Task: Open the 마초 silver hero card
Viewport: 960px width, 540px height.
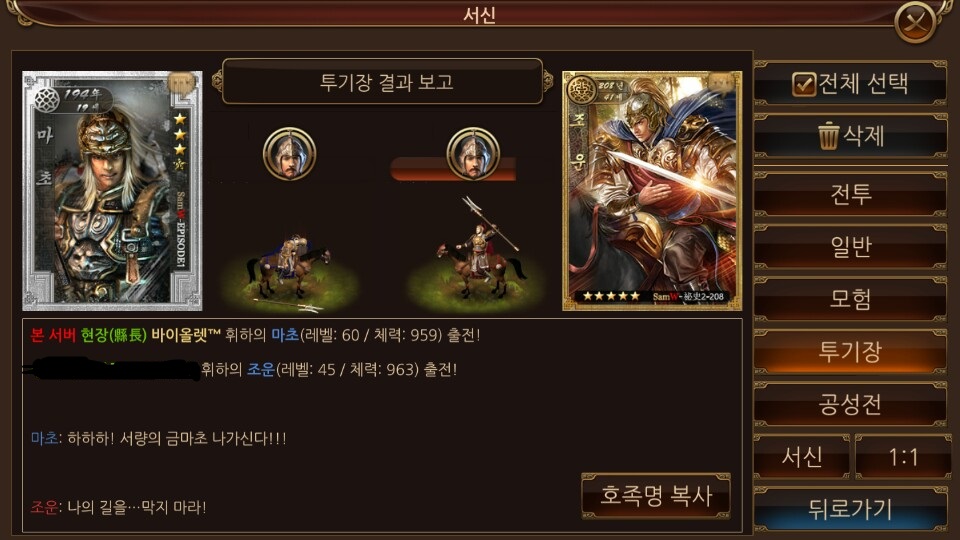Action: tap(112, 190)
